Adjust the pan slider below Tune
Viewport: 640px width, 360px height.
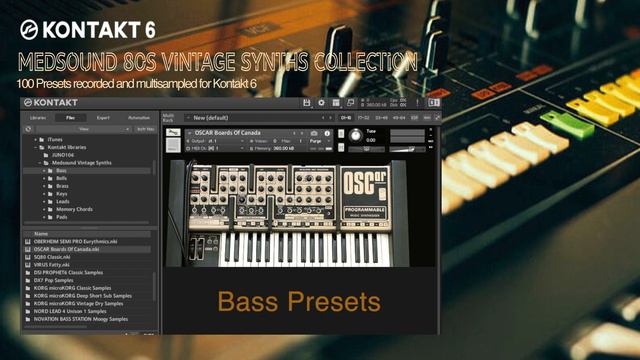(366, 149)
